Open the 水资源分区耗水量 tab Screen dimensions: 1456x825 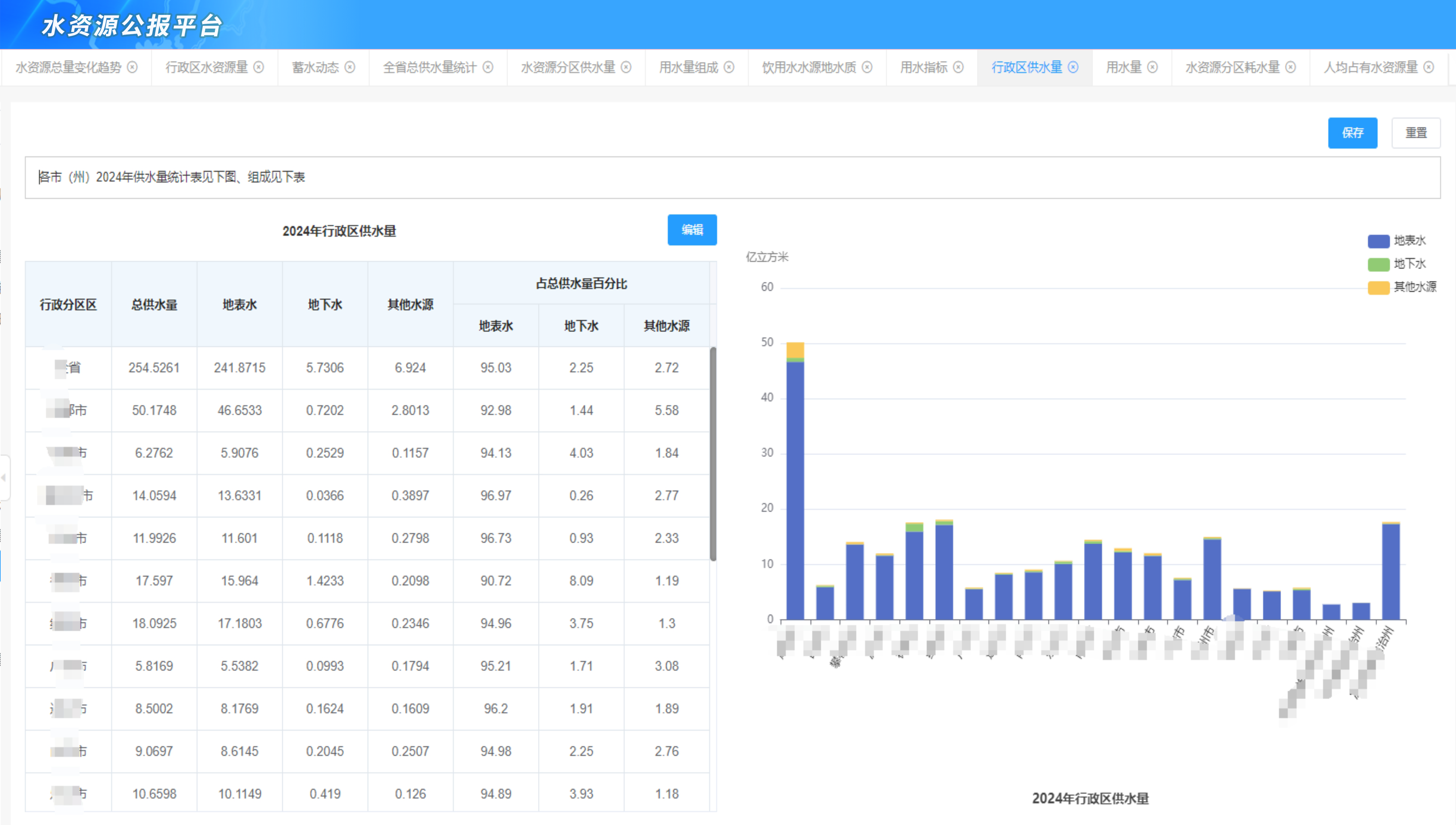pos(1232,67)
